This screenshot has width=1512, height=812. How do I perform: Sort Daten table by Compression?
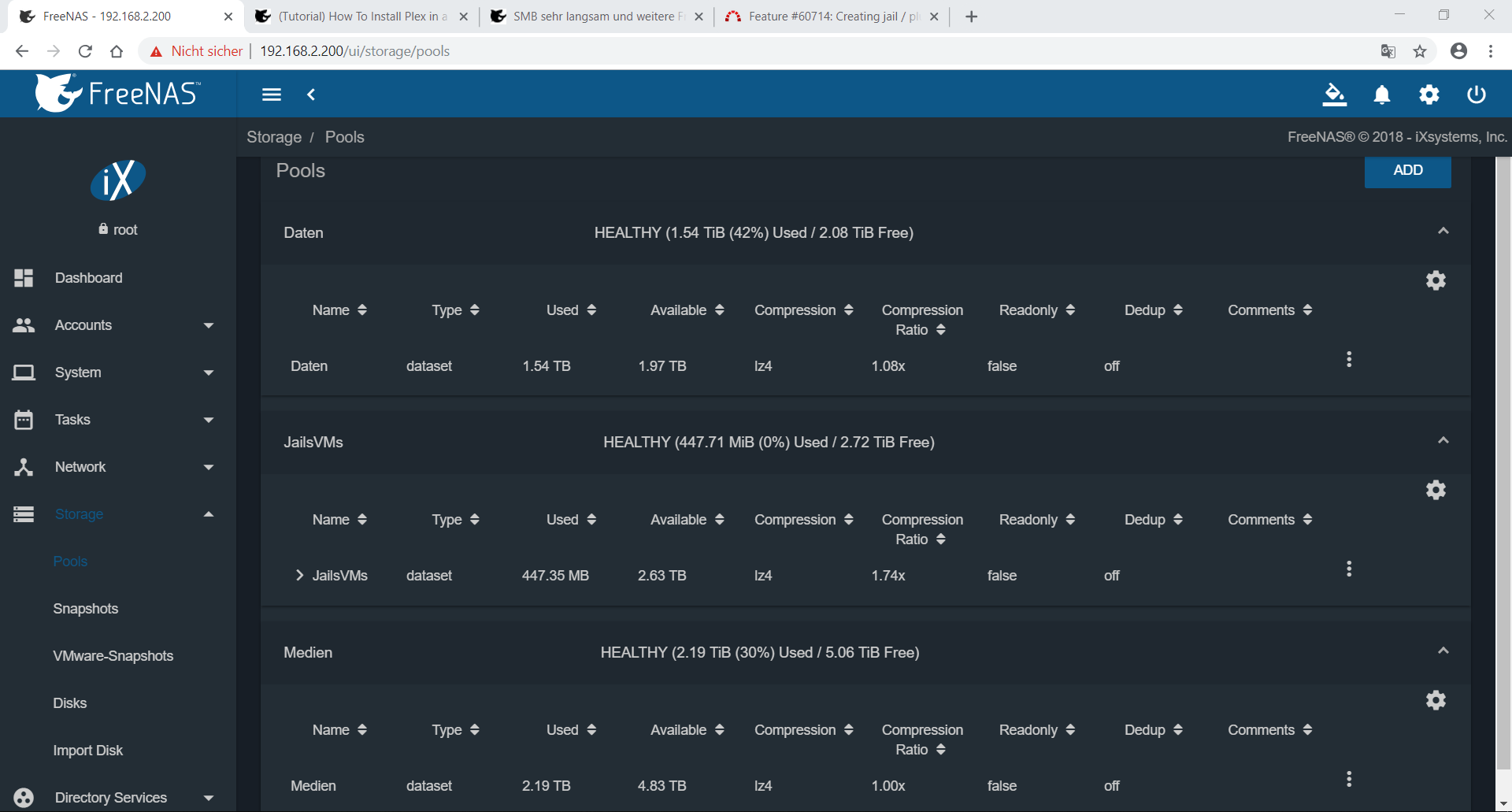803,310
